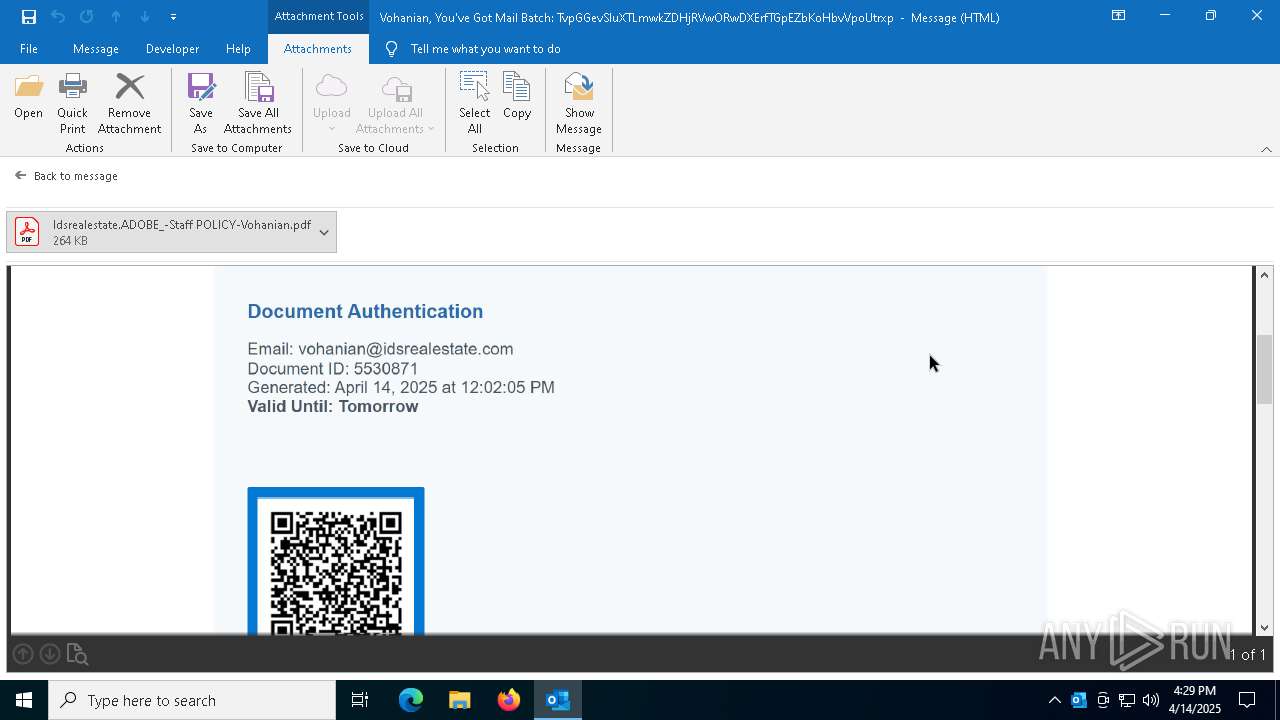This screenshot has height=720, width=1280.
Task: Click the Undo arrow in quick access toolbar
Action: point(58,16)
